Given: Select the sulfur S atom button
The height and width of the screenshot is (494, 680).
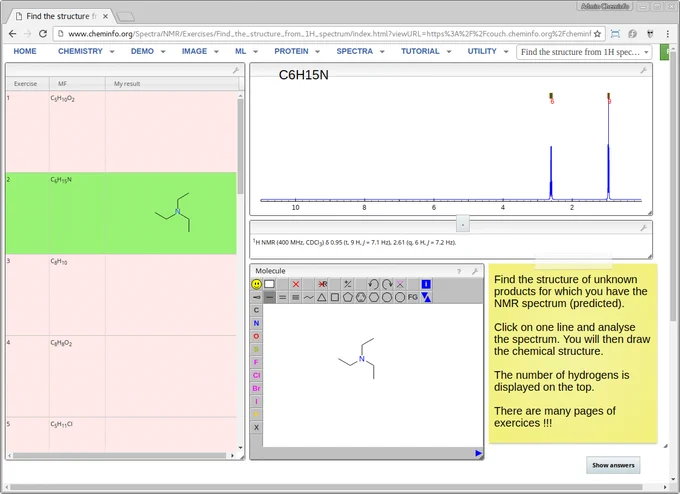Looking at the screenshot, I should click(x=256, y=349).
